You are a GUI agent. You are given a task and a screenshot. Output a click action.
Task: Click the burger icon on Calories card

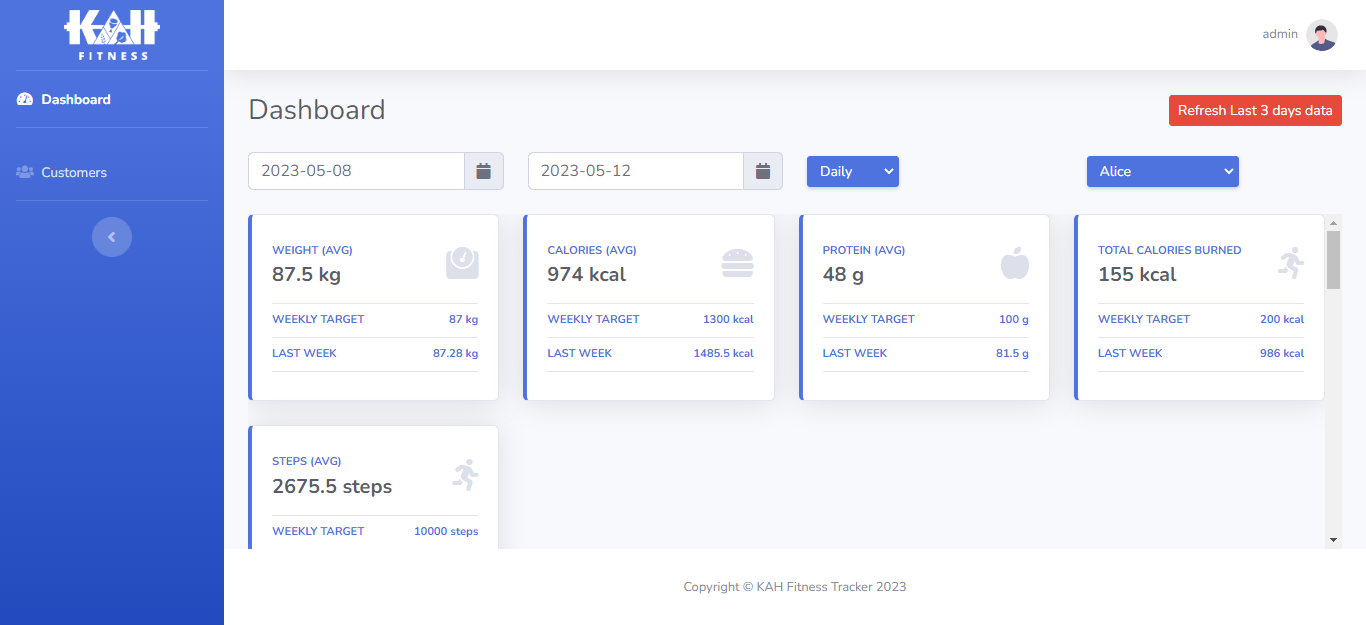(x=737, y=263)
